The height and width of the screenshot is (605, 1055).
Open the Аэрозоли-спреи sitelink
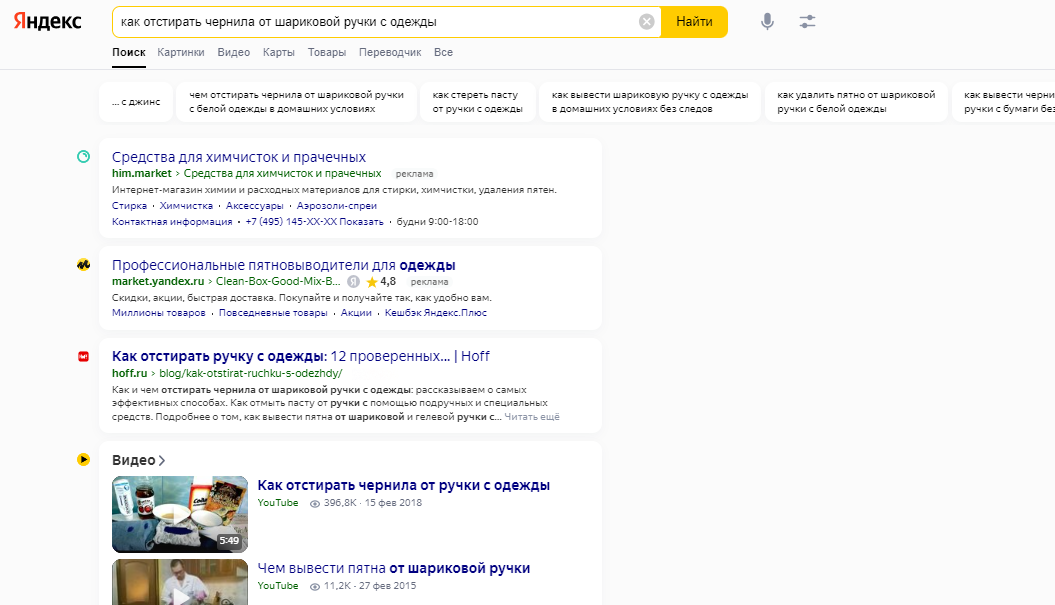[x=337, y=206]
